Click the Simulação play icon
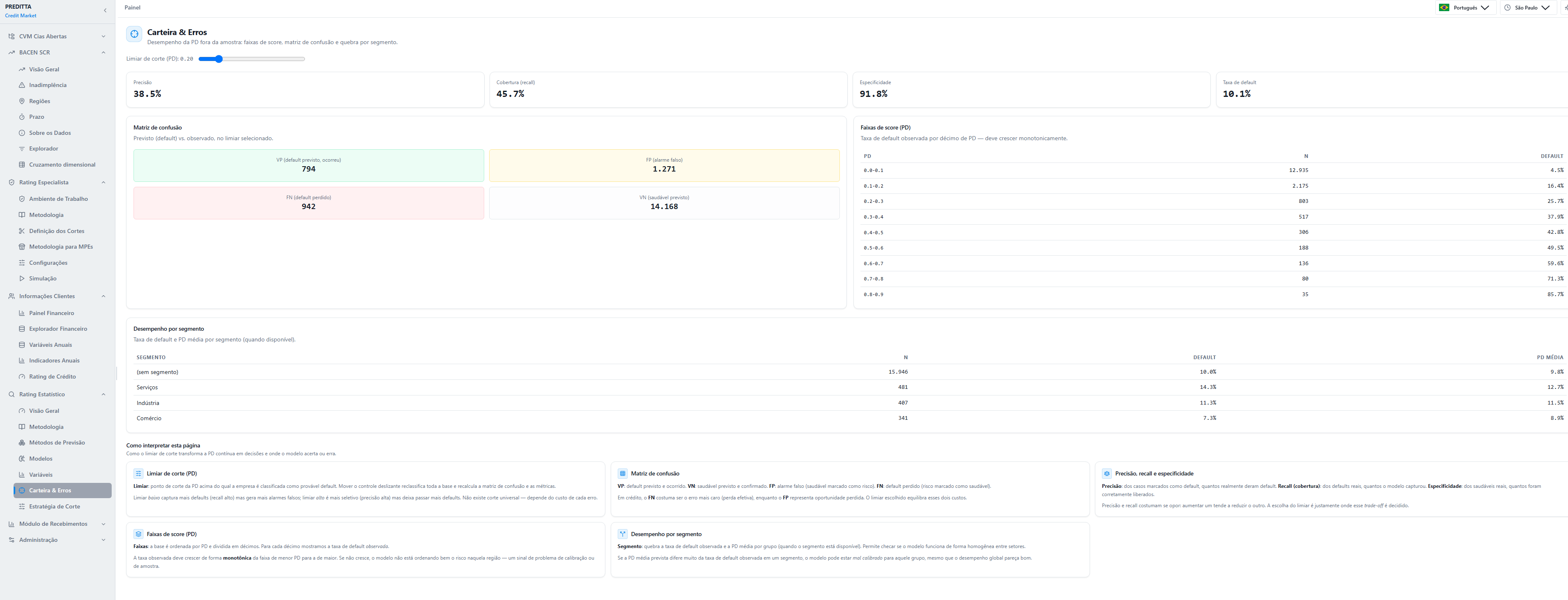This screenshot has height=600, width=1568. pos(22,278)
